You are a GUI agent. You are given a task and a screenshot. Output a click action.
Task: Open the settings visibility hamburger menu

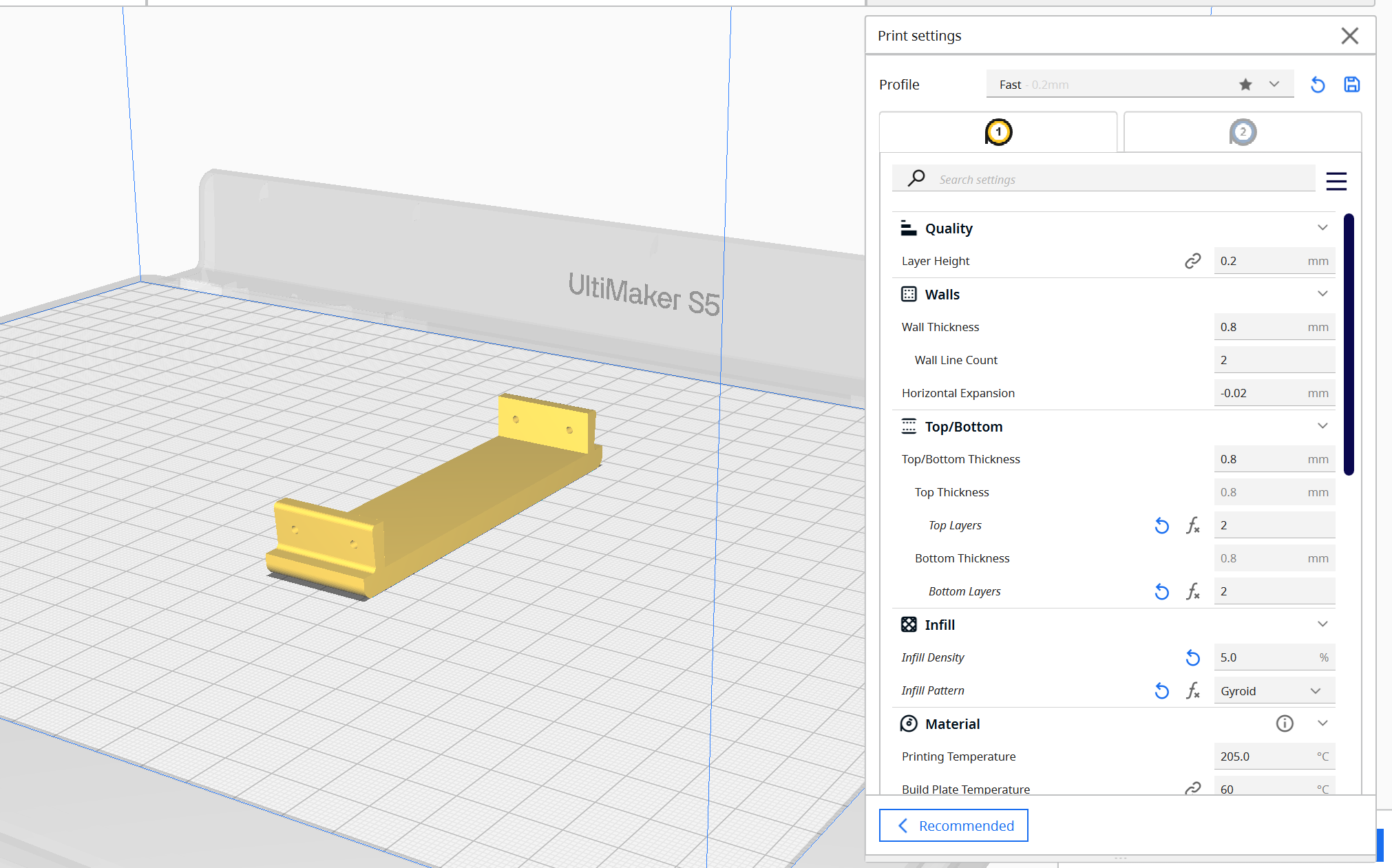click(1336, 181)
